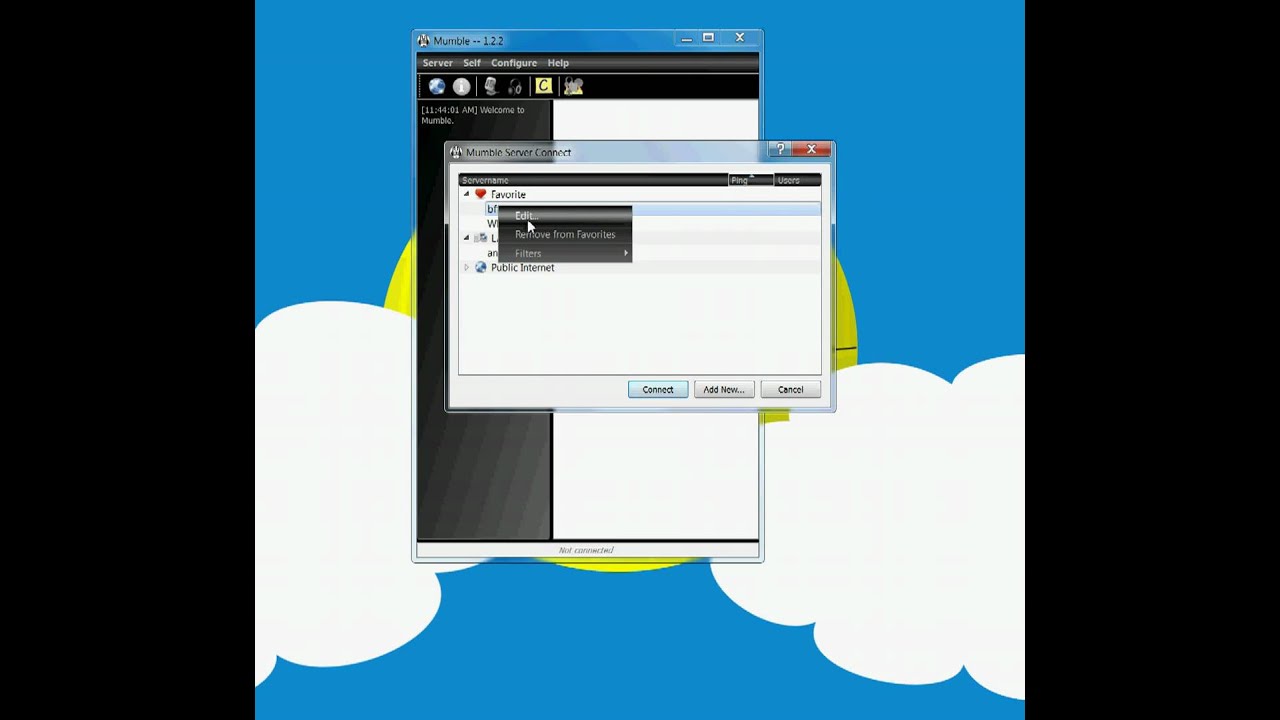Open the Self menu
The image size is (1280, 720).
click(x=472, y=63)
